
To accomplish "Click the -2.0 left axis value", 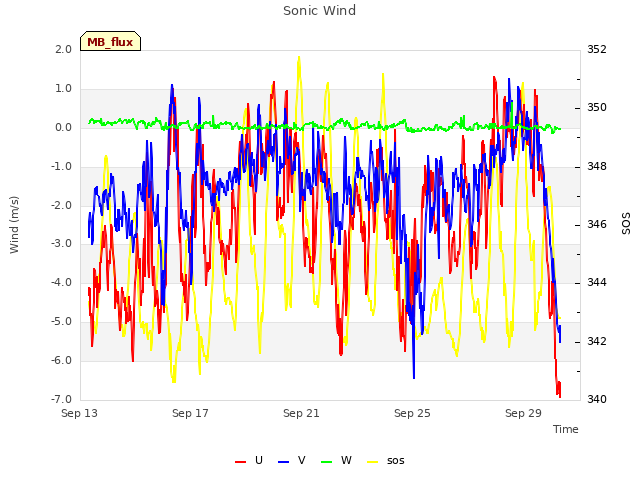I will tap(61, 205).
